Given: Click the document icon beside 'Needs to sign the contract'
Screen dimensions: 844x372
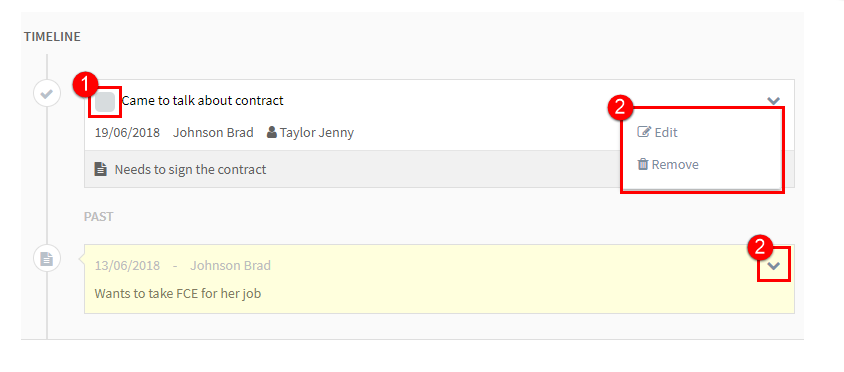Looking at the screenshot, I should pyautogui.click(x=100, y=170).
